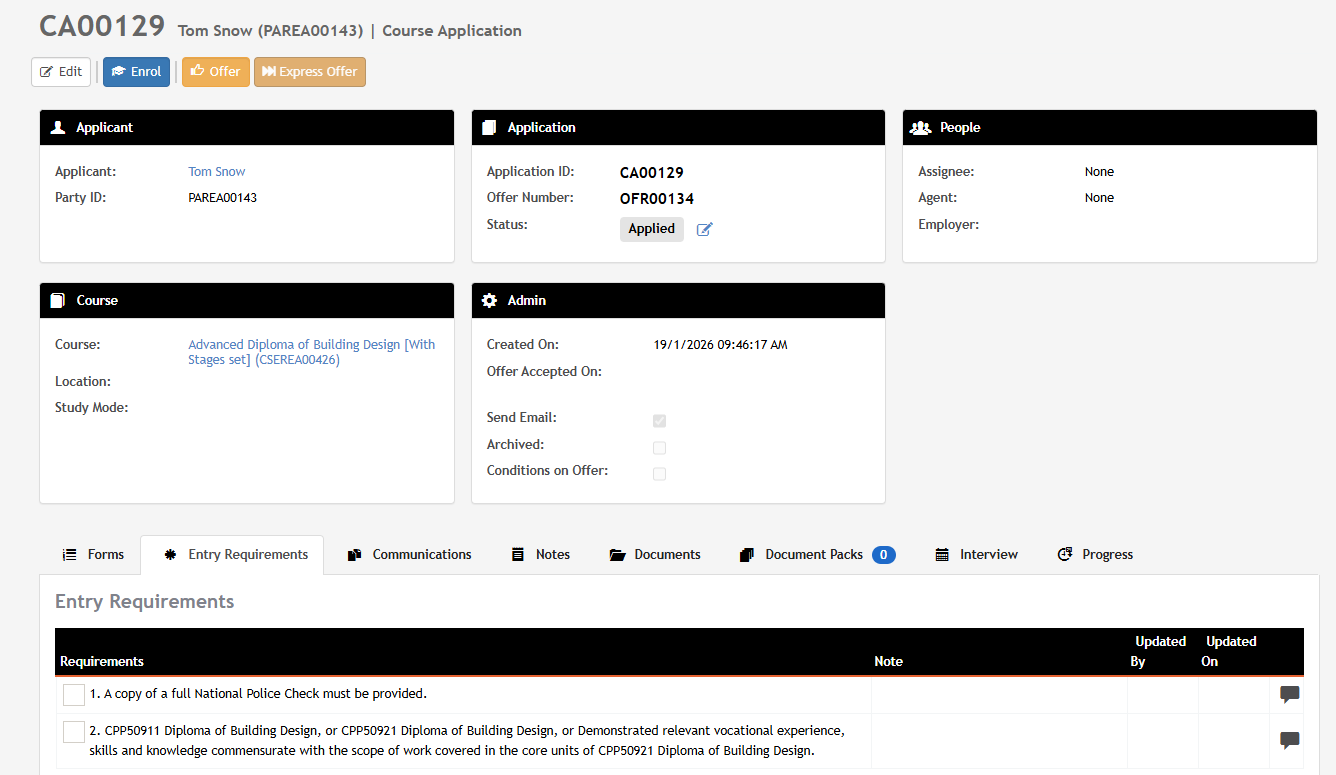The image size is (1336, 775).
Task: Open comment icon for National Police Check requirement
Action: click(1290, 694)
